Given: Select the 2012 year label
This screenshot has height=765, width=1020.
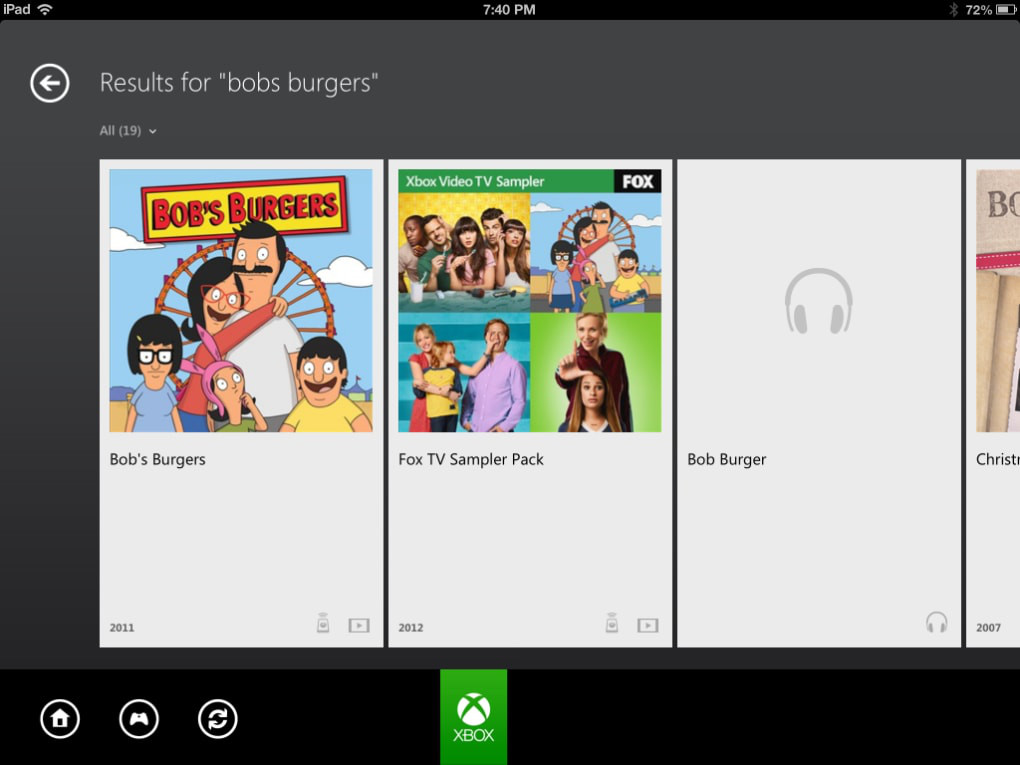Looking at the screenshot, I should coord(410,628).
